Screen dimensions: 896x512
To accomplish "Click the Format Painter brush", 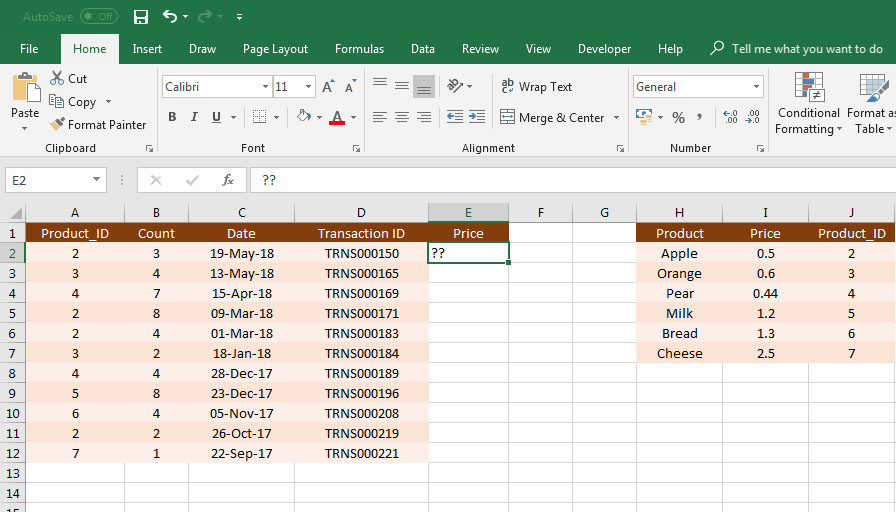I will pyautogui.click(x=57, y=124).
